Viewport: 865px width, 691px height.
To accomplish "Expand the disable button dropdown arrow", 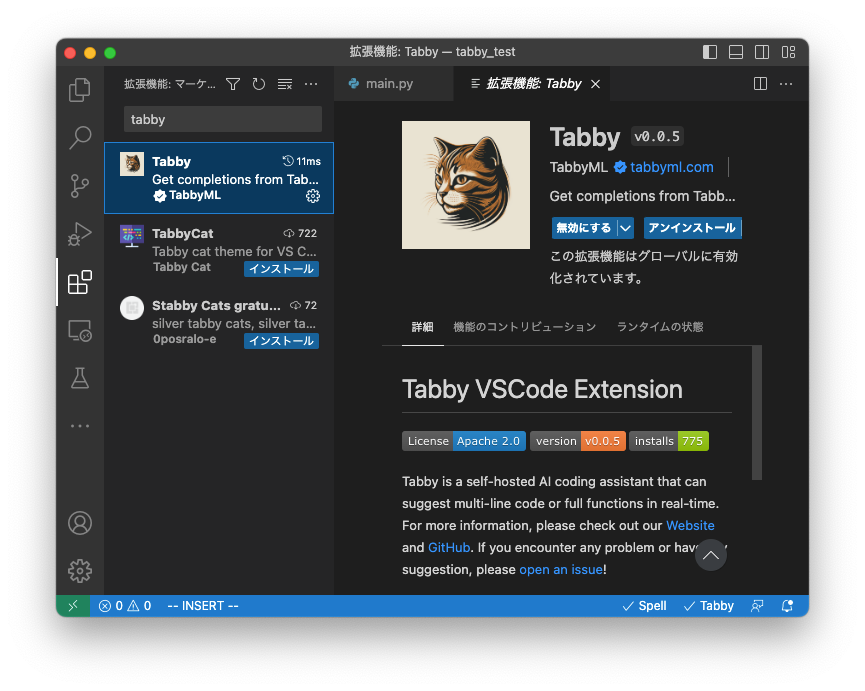I will pos(625,228).
